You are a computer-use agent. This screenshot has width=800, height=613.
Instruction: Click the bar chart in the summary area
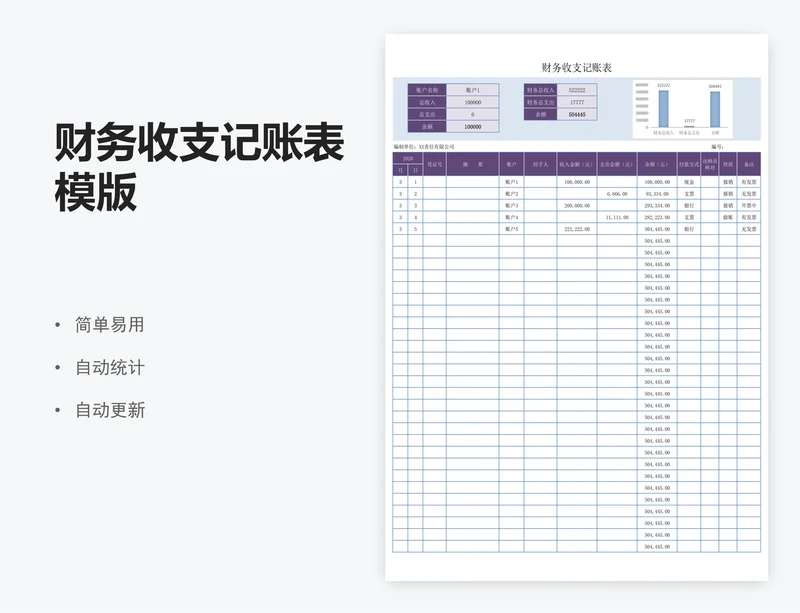click(683, 109)
